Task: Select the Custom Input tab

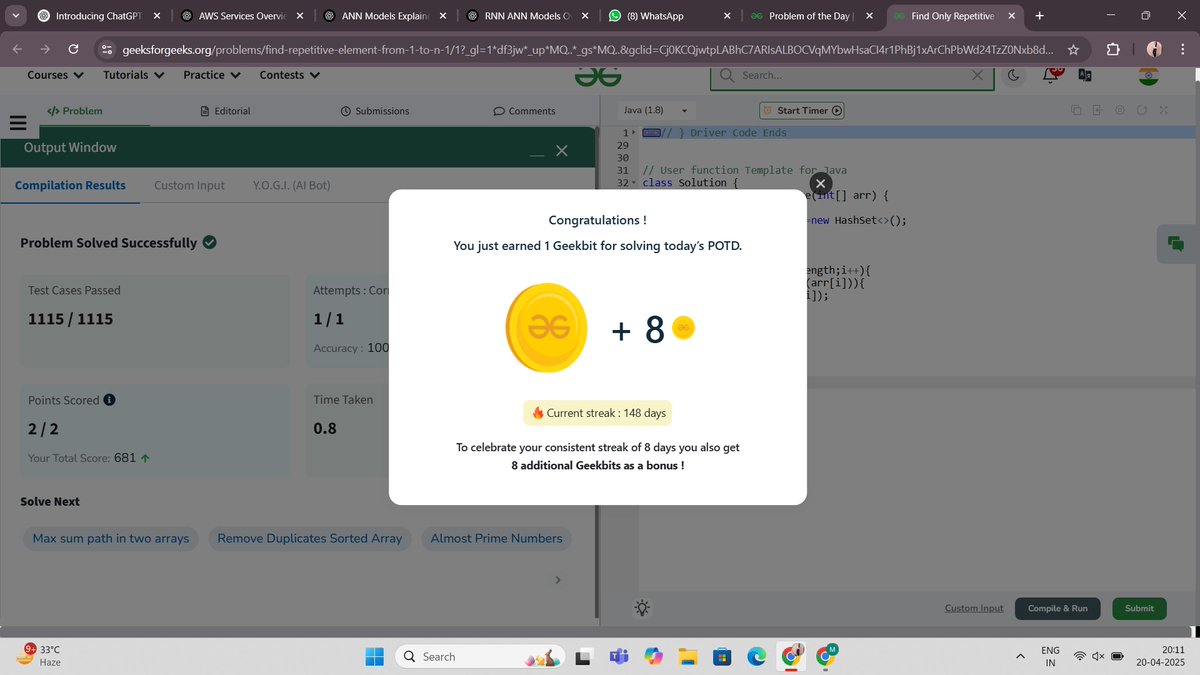Action: click(x=189, y=185)
